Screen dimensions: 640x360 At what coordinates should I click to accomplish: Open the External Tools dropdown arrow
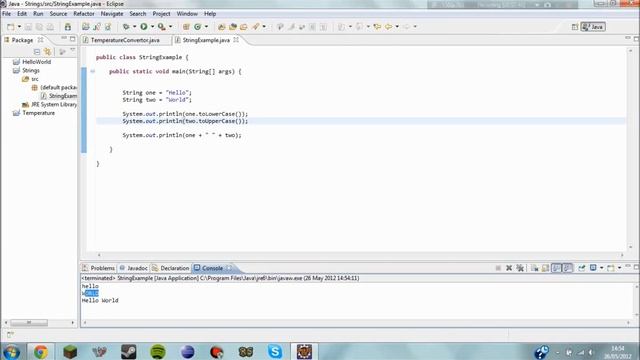pyautogui.click(x=170, y=27)
